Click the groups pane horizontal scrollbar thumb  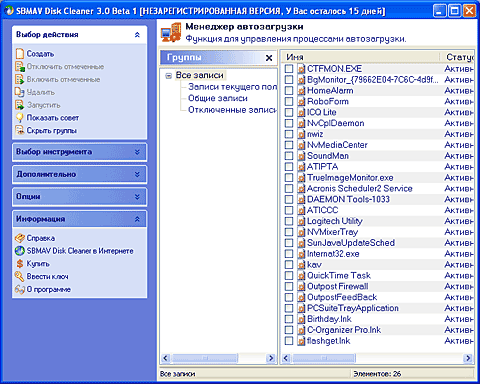pos(205,358)
